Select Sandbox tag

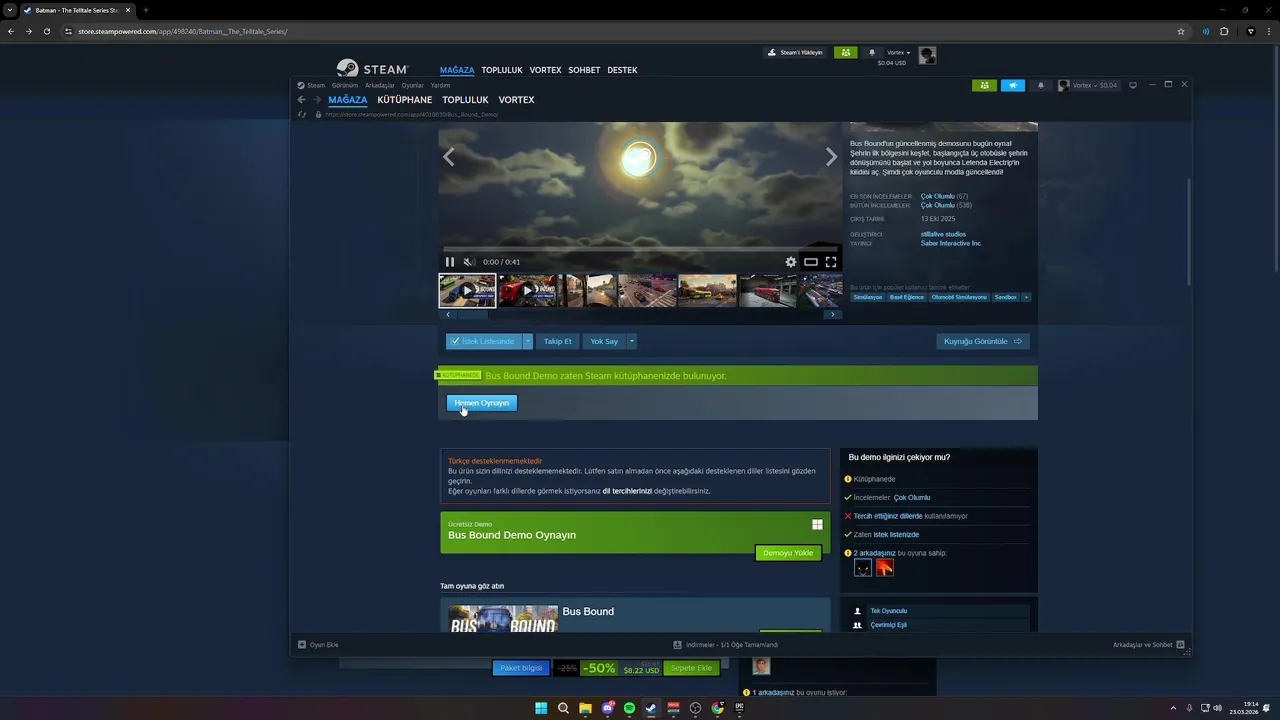1005,297
